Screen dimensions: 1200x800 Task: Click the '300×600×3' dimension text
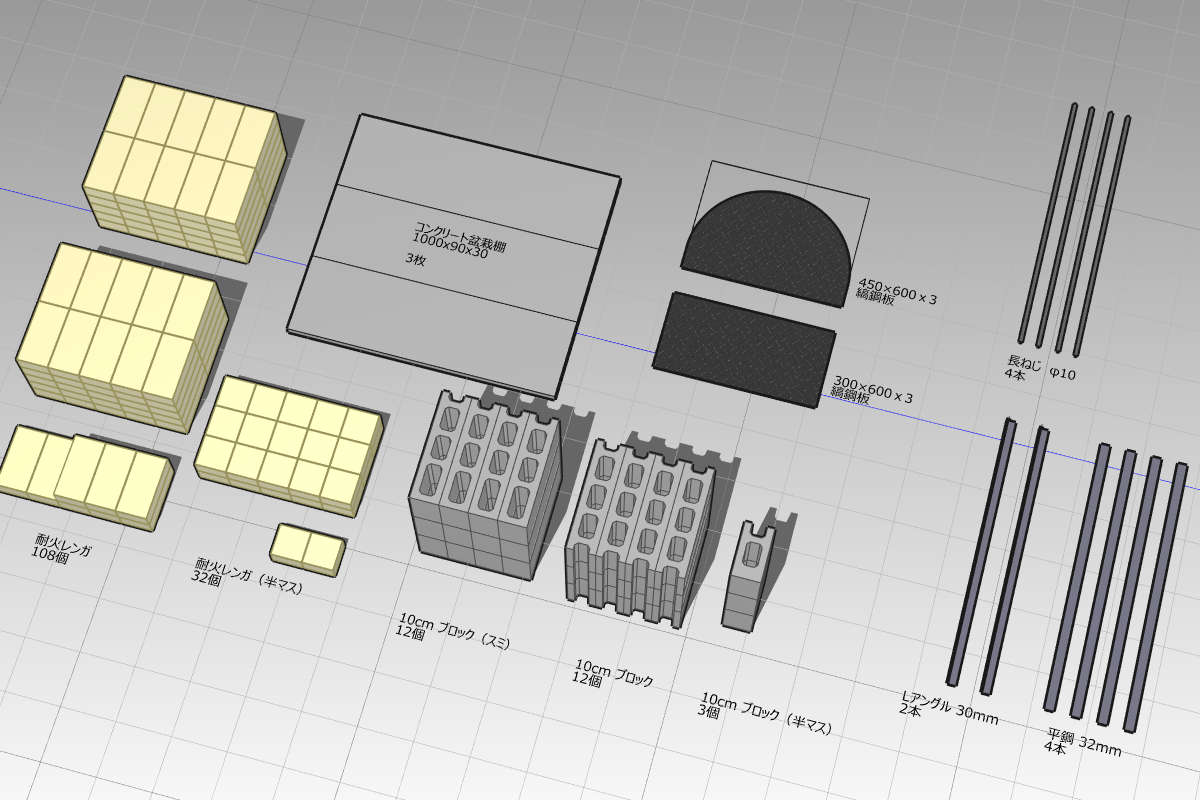tap(873, 389)
